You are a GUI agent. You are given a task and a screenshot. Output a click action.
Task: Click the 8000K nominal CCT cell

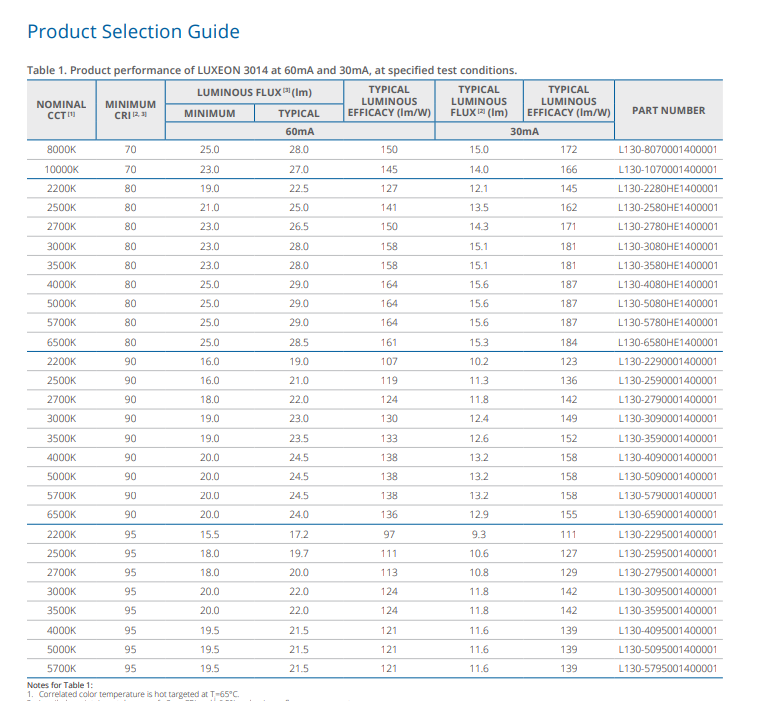pos(62,150)
